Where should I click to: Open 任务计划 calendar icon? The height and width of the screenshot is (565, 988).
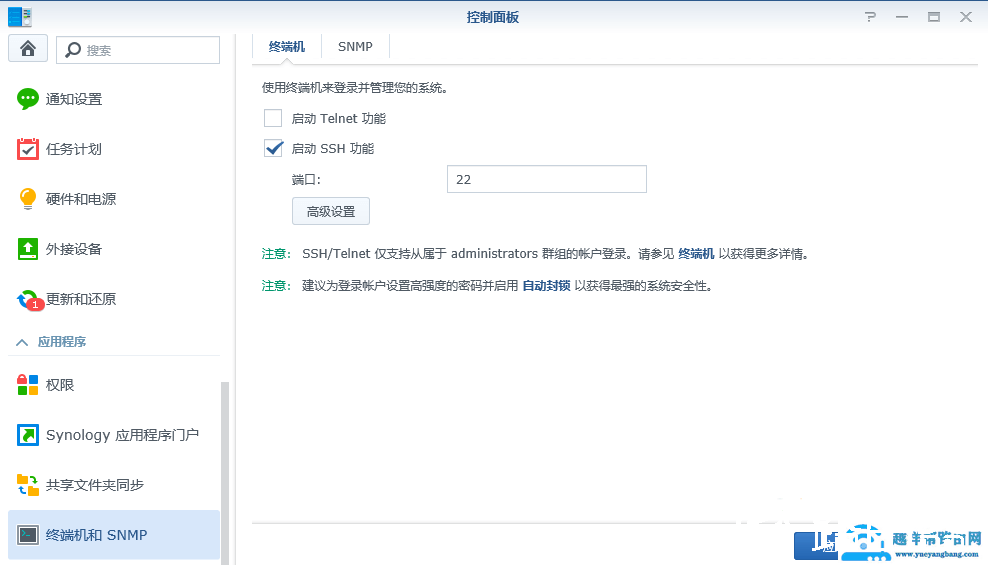(27, 149)
